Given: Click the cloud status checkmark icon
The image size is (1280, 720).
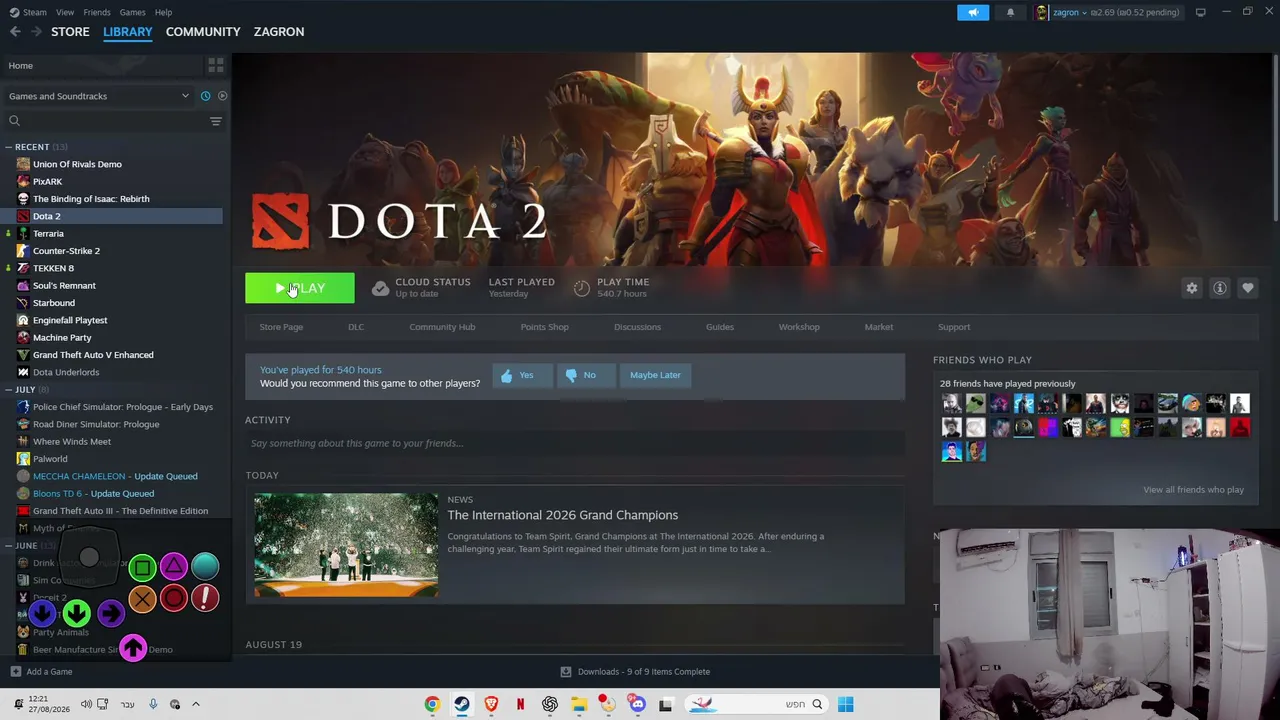Looking at the screenshot, I should [380, 288].
